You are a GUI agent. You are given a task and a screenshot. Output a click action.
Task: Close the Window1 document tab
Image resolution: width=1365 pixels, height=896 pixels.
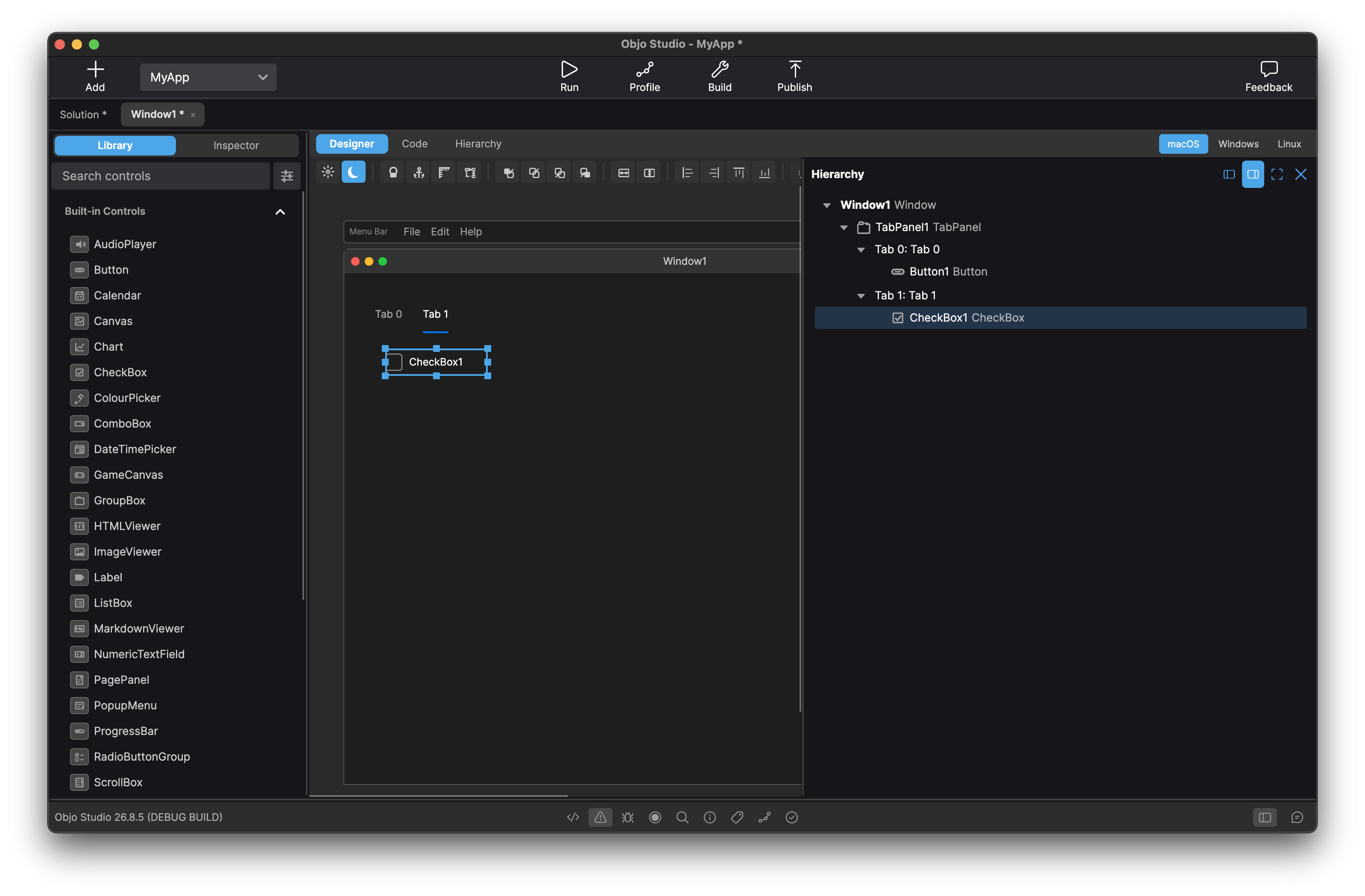(x=193, y=115)
